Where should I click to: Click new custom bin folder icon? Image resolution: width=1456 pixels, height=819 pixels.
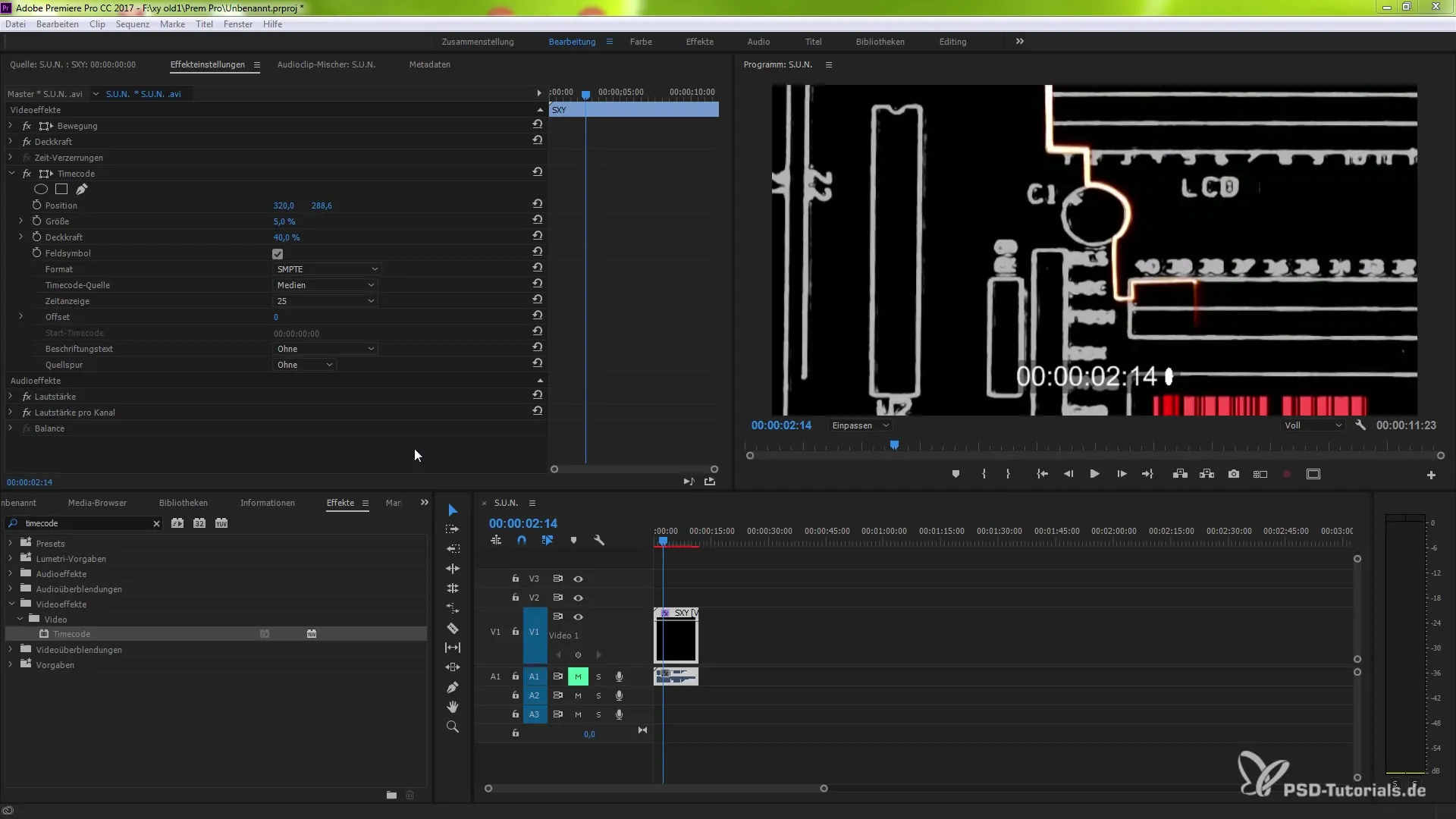point(391,795)
